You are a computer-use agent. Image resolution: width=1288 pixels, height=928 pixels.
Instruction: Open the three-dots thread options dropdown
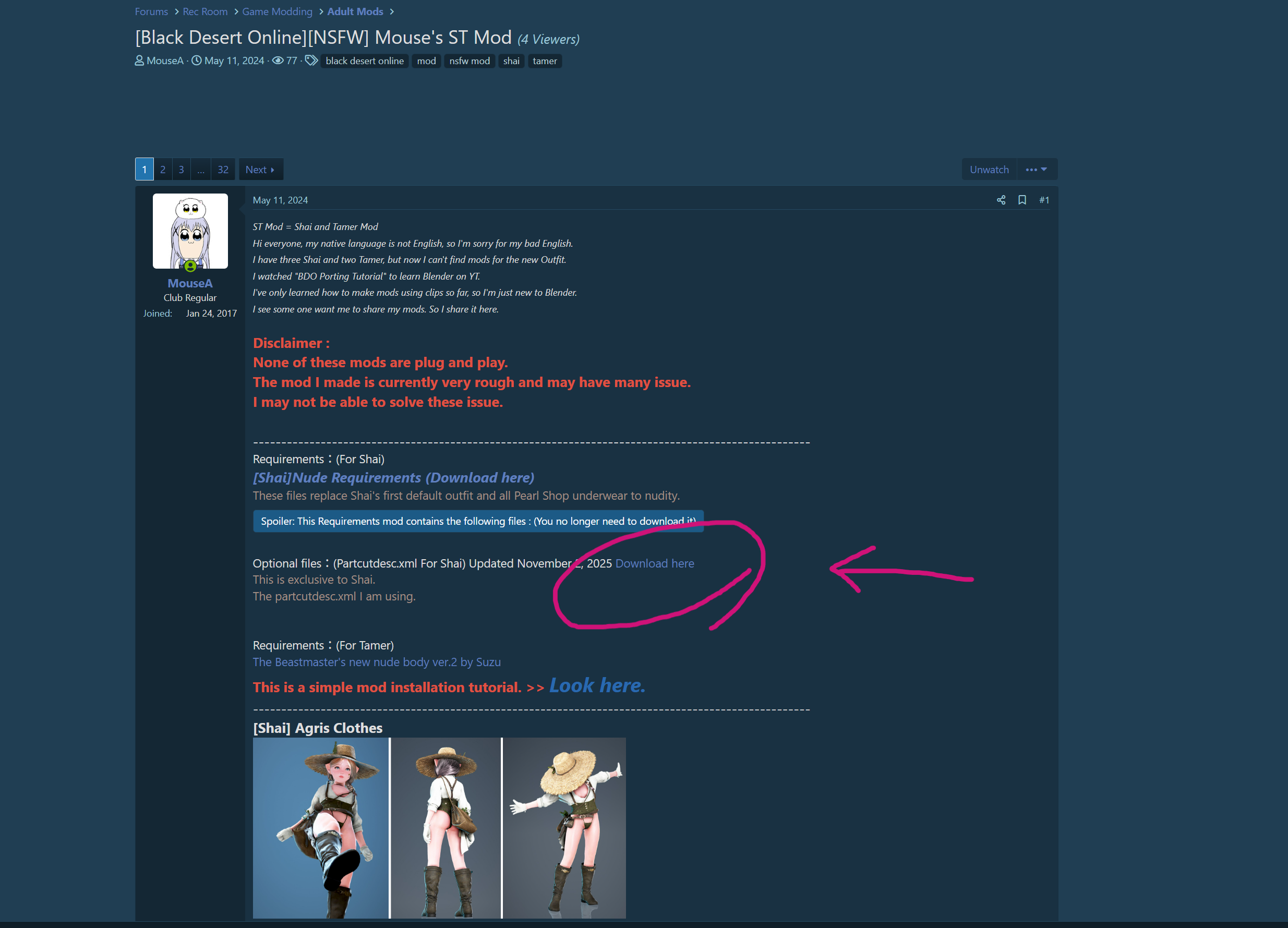coord(1036,169)
